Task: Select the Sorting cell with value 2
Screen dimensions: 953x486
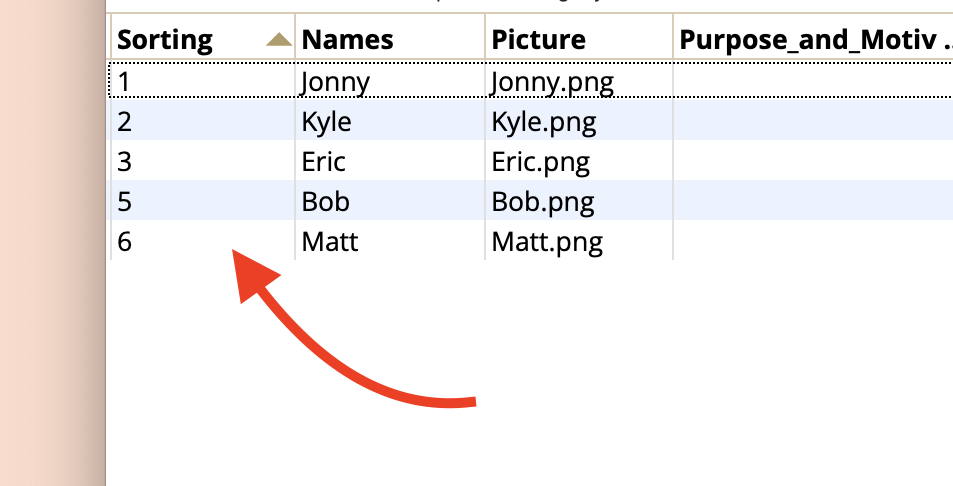Action: [203, 120]
